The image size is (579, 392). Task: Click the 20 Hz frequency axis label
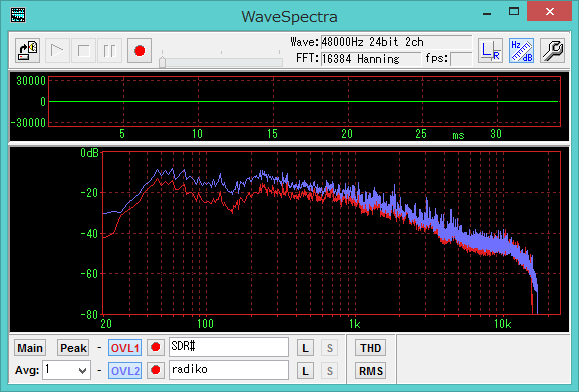pos(106,324)
